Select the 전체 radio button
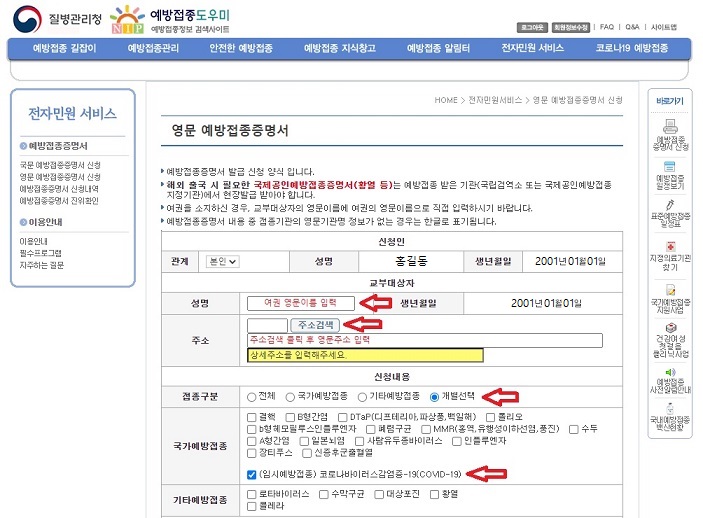 click(252, 397)
